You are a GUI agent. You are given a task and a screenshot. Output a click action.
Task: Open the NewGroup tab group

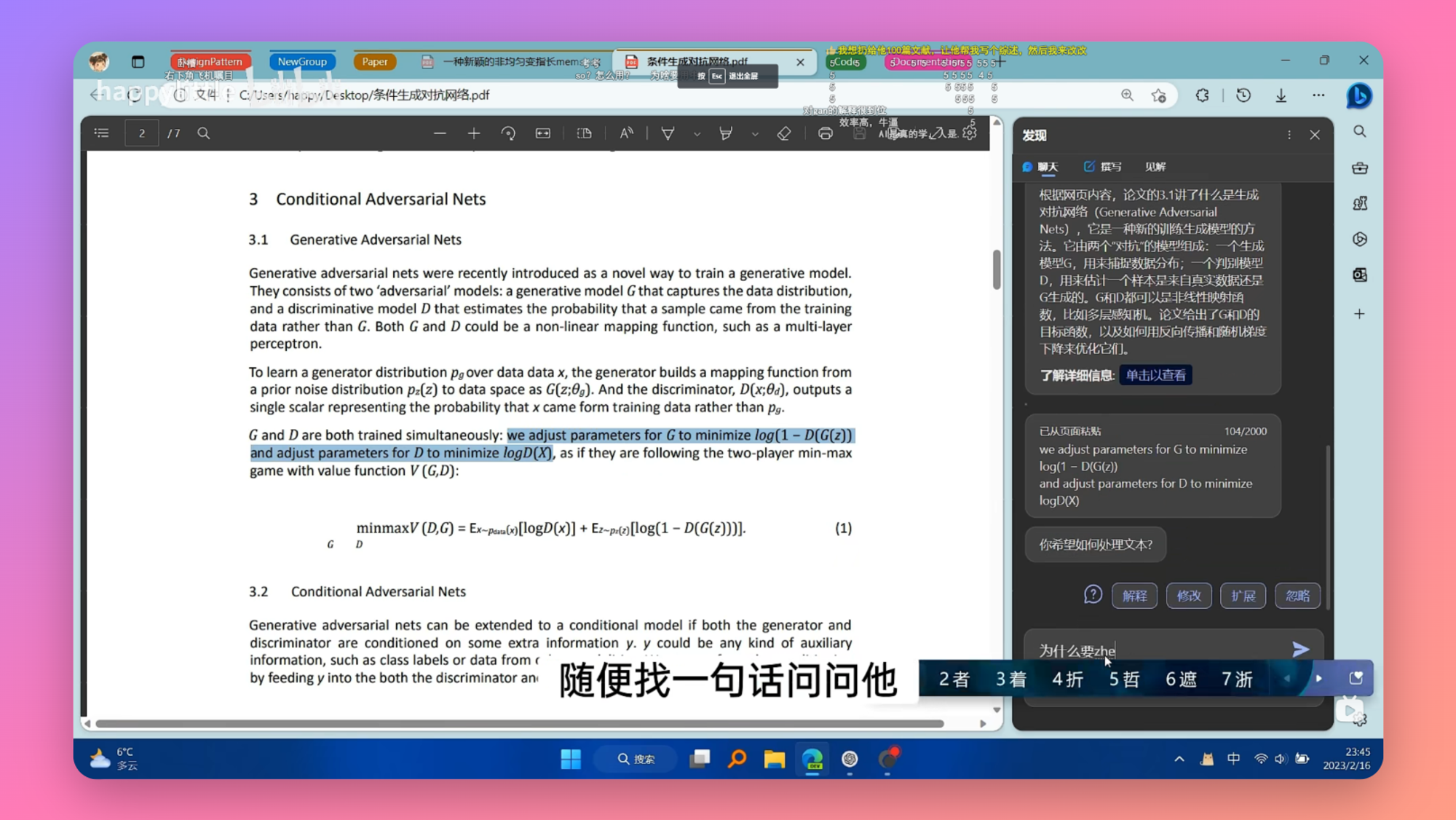point(302,62)
